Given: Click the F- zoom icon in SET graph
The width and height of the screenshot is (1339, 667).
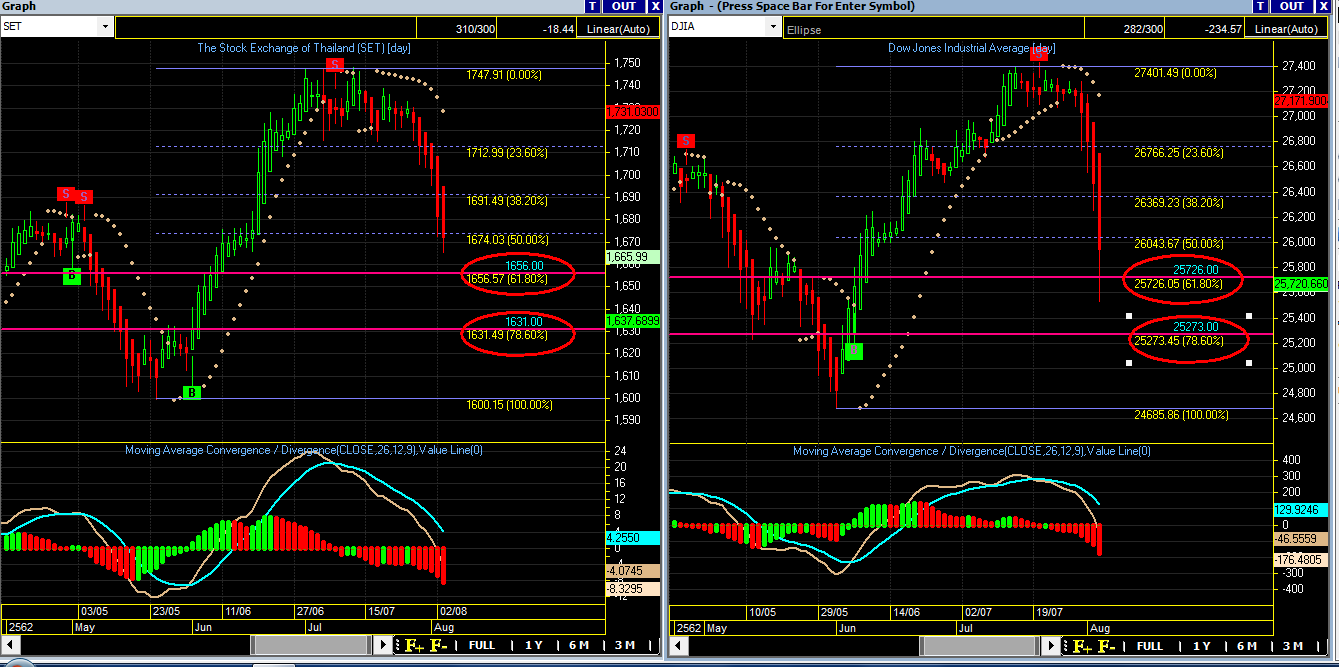Looking at the screenshot, I should point(438,645).
